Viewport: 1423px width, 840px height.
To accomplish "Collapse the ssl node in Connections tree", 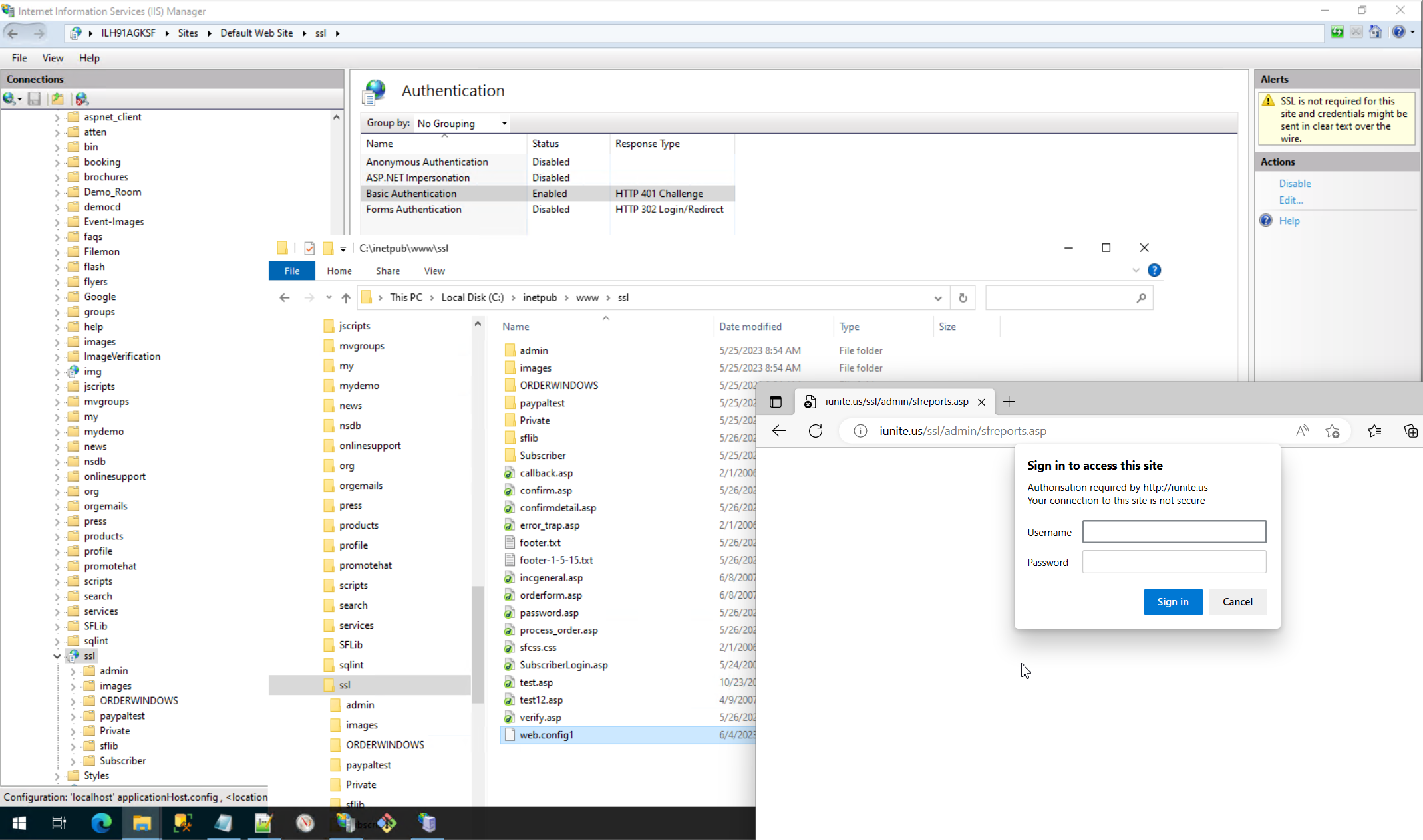I will (57, 656).
